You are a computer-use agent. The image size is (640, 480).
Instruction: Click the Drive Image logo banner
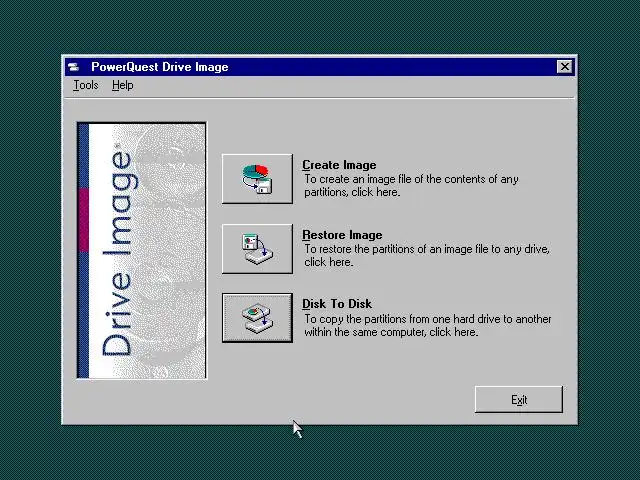pyautogui.click(x=142, y=251)
